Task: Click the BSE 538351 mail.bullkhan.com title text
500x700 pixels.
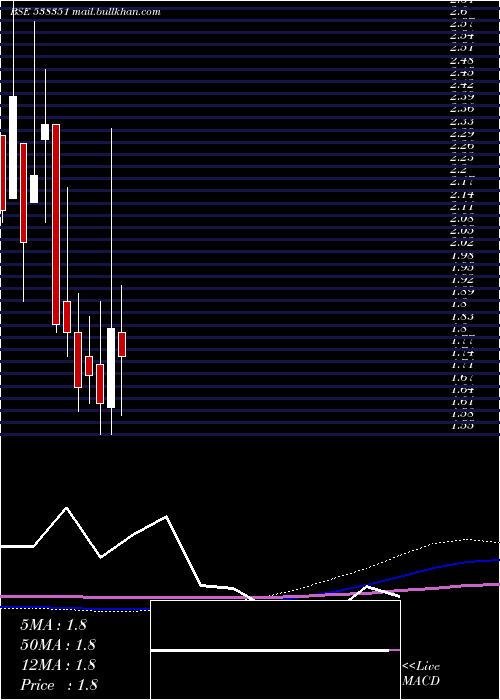Action: [x=85, y=12]
